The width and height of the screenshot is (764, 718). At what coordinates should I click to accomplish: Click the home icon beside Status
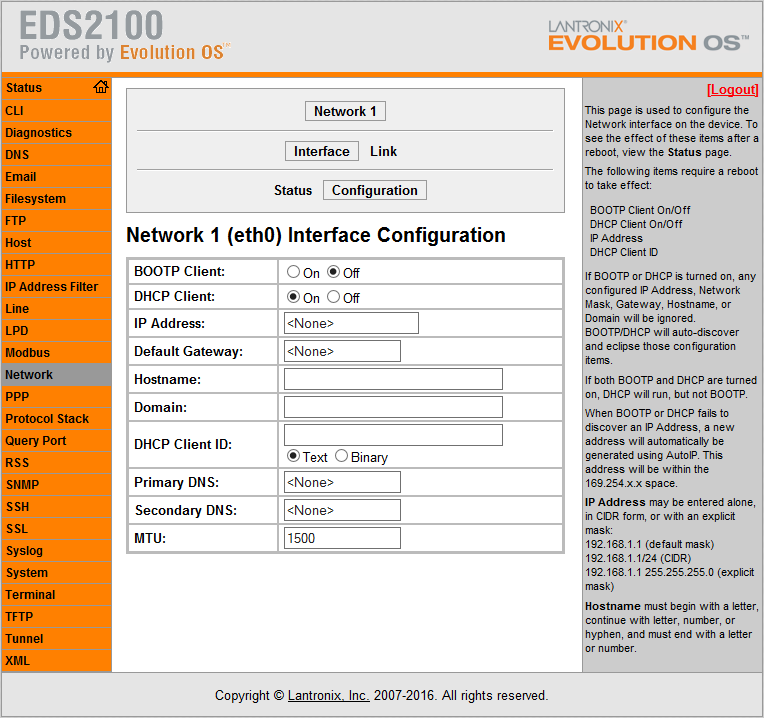point(101,87)
